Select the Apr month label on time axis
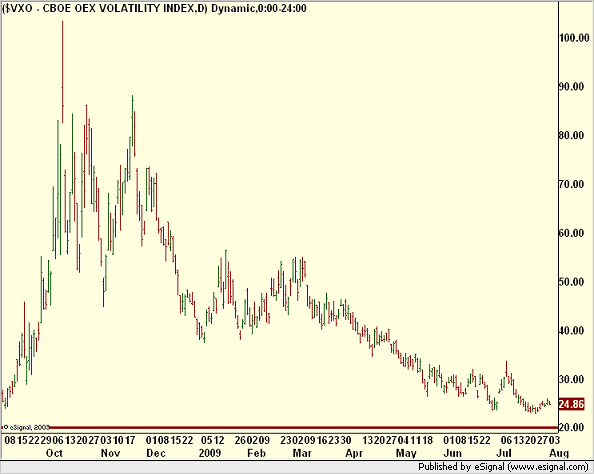This screenshot has height=474, width=594. [354, 453]
